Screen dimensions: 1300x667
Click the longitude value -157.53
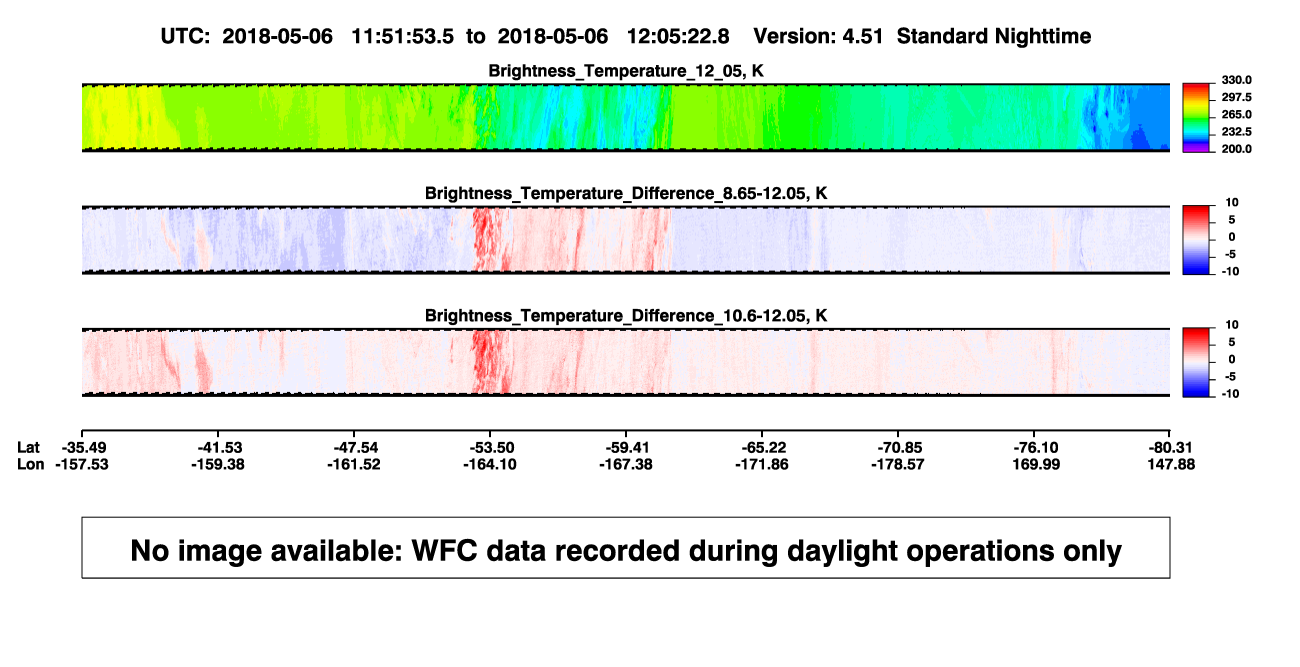[x=81, y=464]
